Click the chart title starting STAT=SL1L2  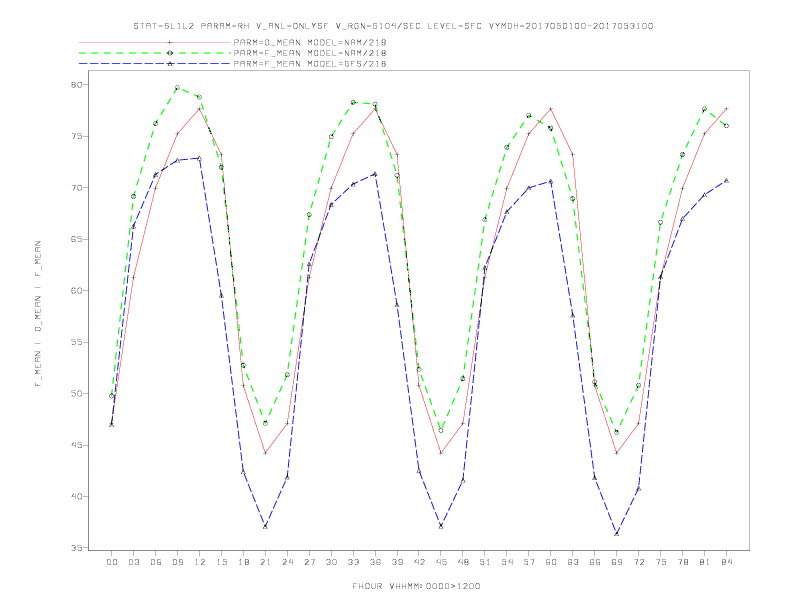click(393, 26)
